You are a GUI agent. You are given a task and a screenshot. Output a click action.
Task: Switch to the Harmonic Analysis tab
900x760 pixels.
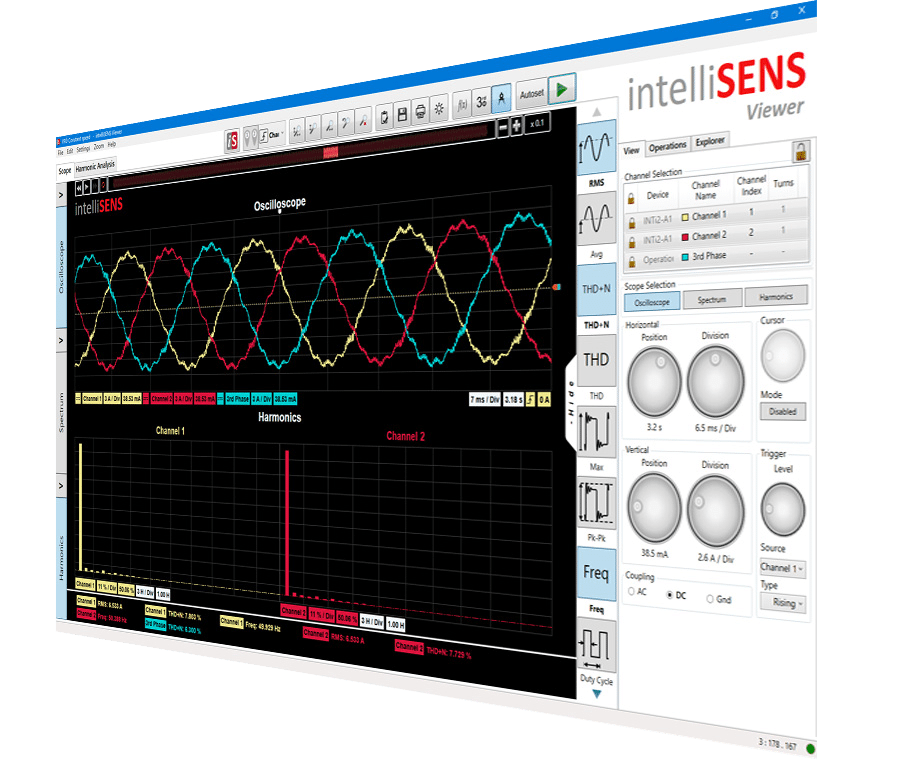tap(95, 166)
